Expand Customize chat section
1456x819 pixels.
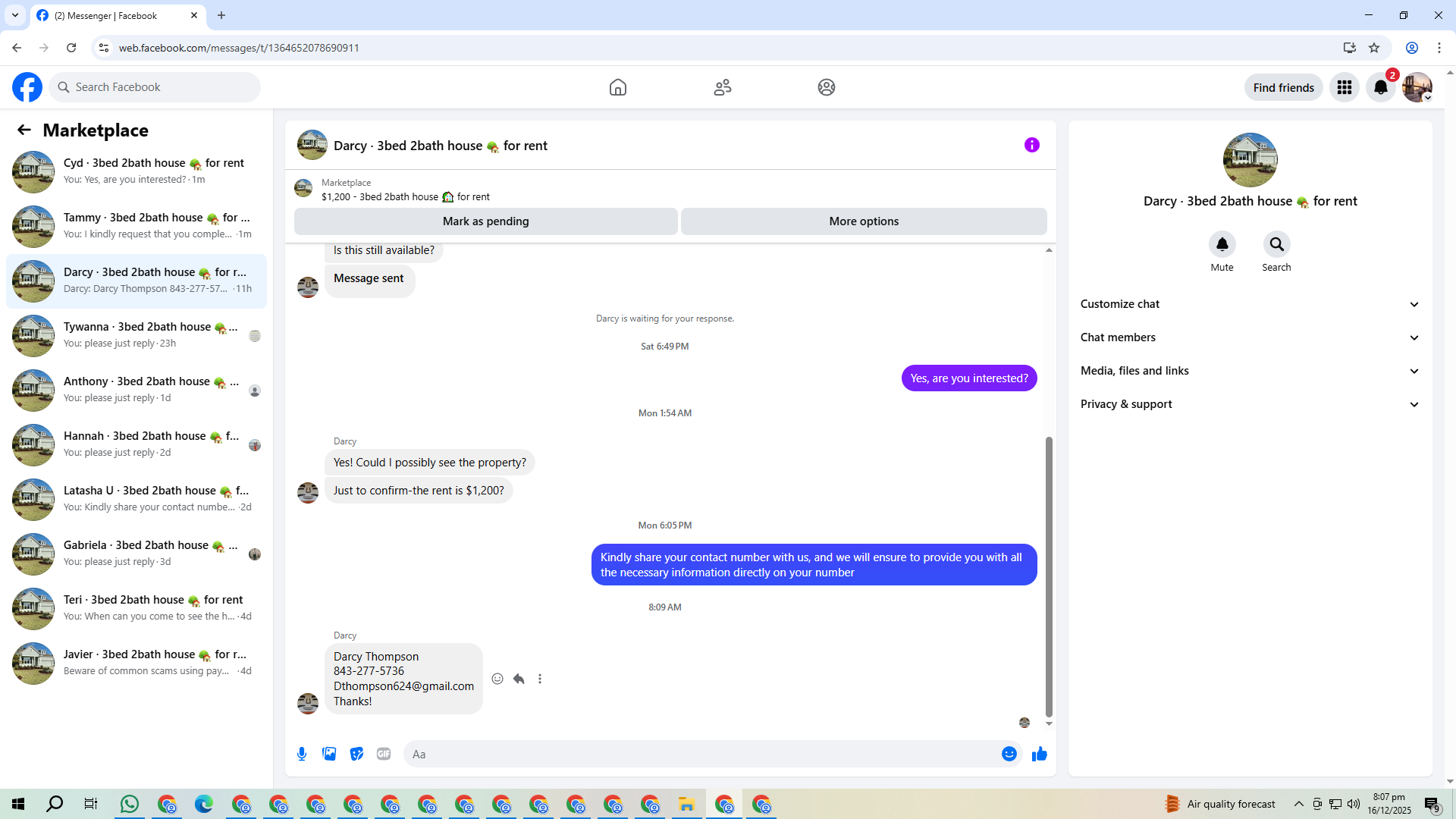point(1250,304)
